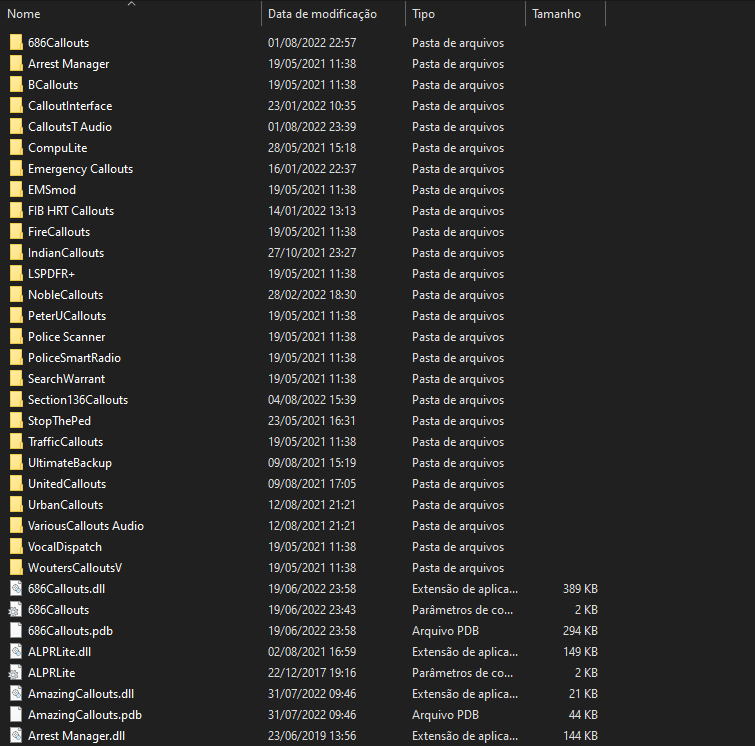
Task: Click the NobleCallouts folder icon
Action: click(x=16, y=295)
